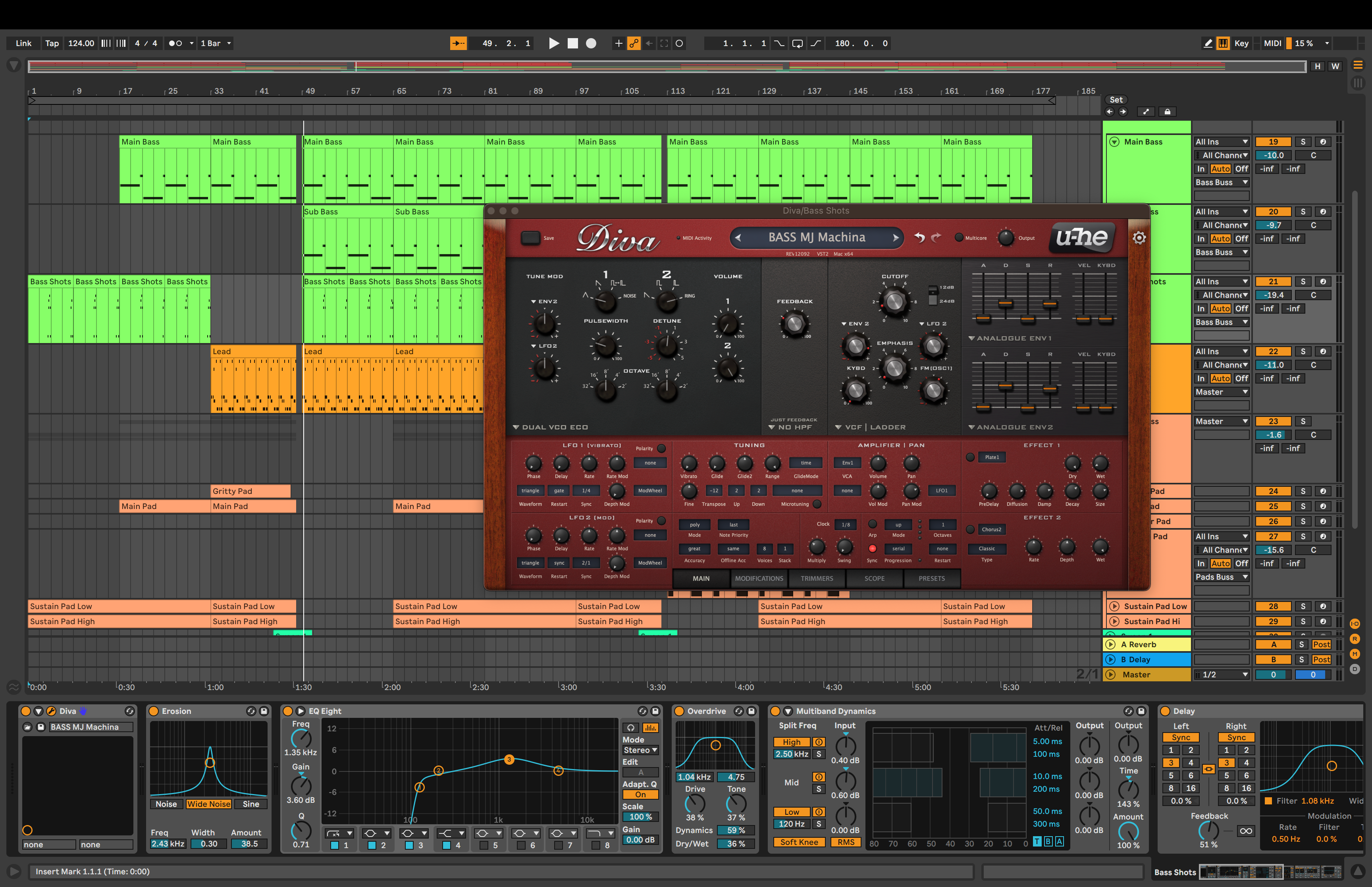Solo the Main Bass track
Image resolution: width=1372 pixels, height=887 pixels.
1303,142
